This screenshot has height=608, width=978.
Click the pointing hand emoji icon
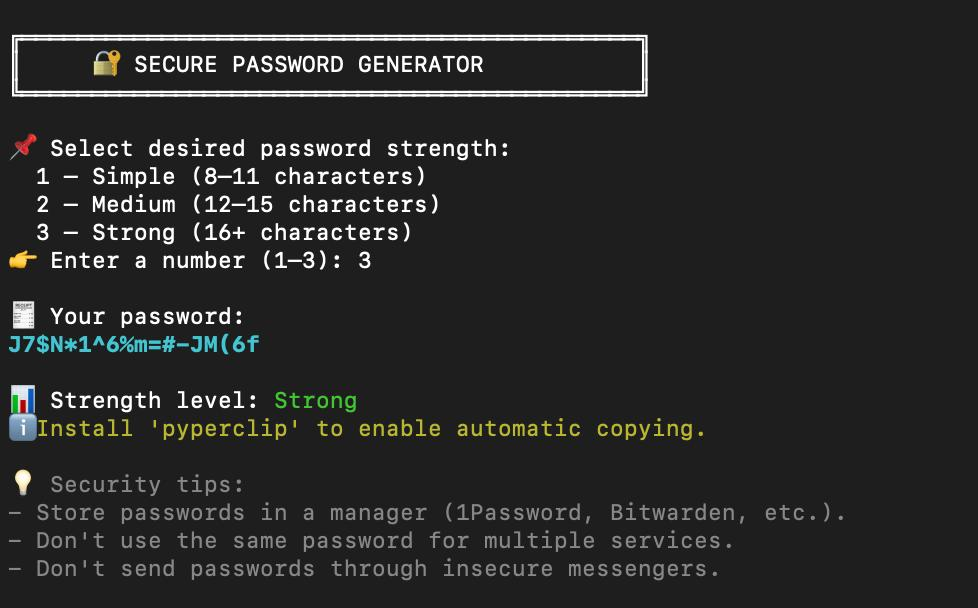coord(23,259)
